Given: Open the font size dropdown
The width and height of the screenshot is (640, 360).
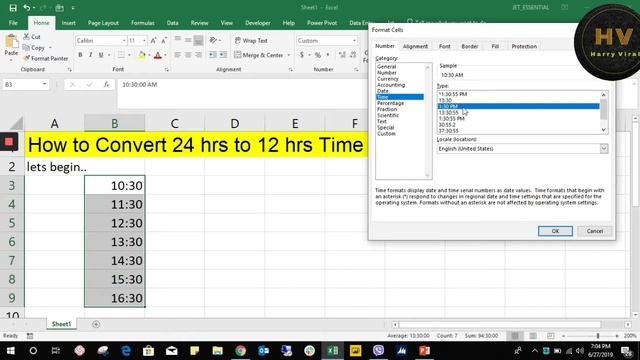Looking at the screenshot, I should [144, 41].
